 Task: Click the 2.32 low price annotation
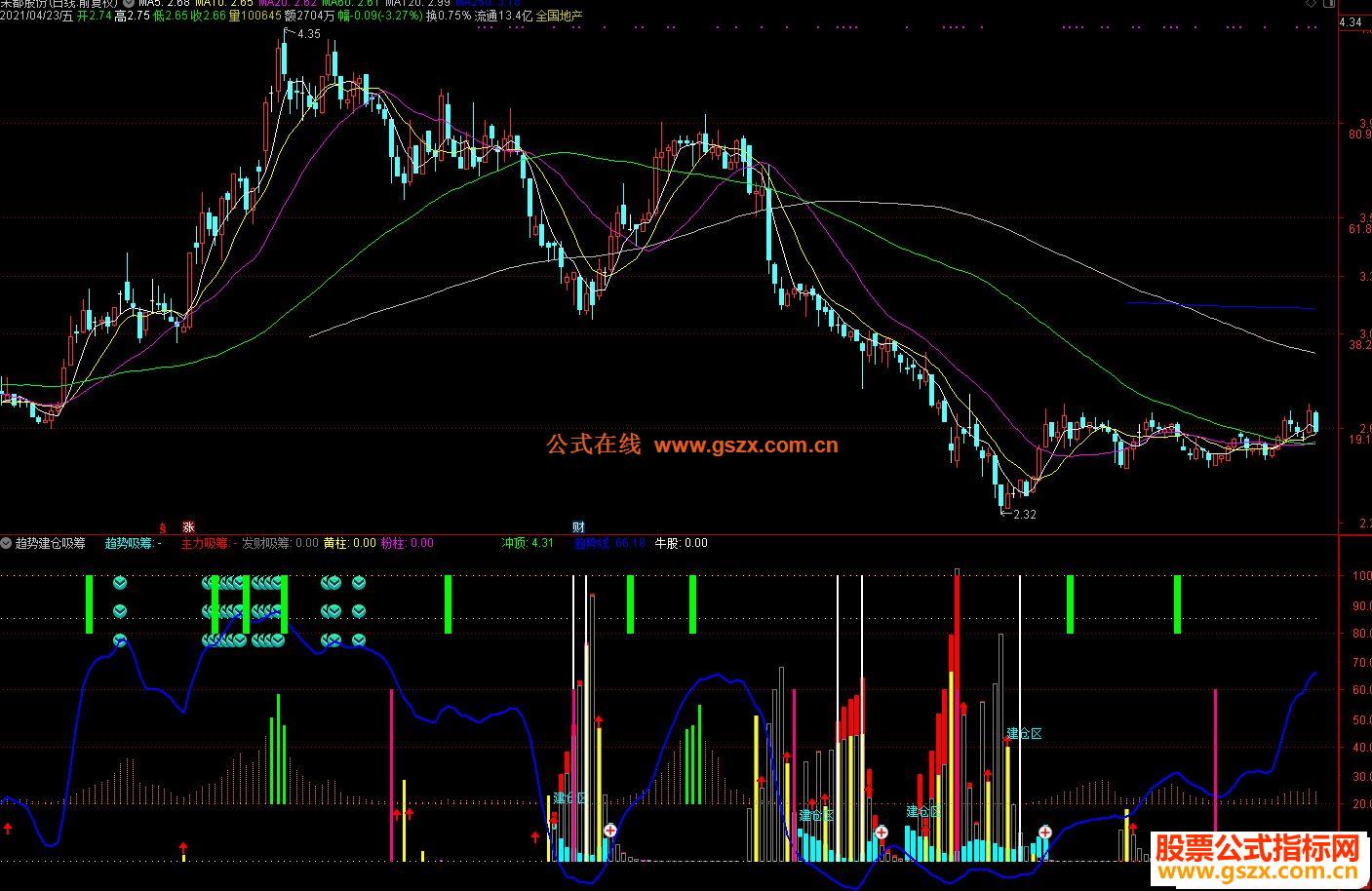click(1025, 515)
